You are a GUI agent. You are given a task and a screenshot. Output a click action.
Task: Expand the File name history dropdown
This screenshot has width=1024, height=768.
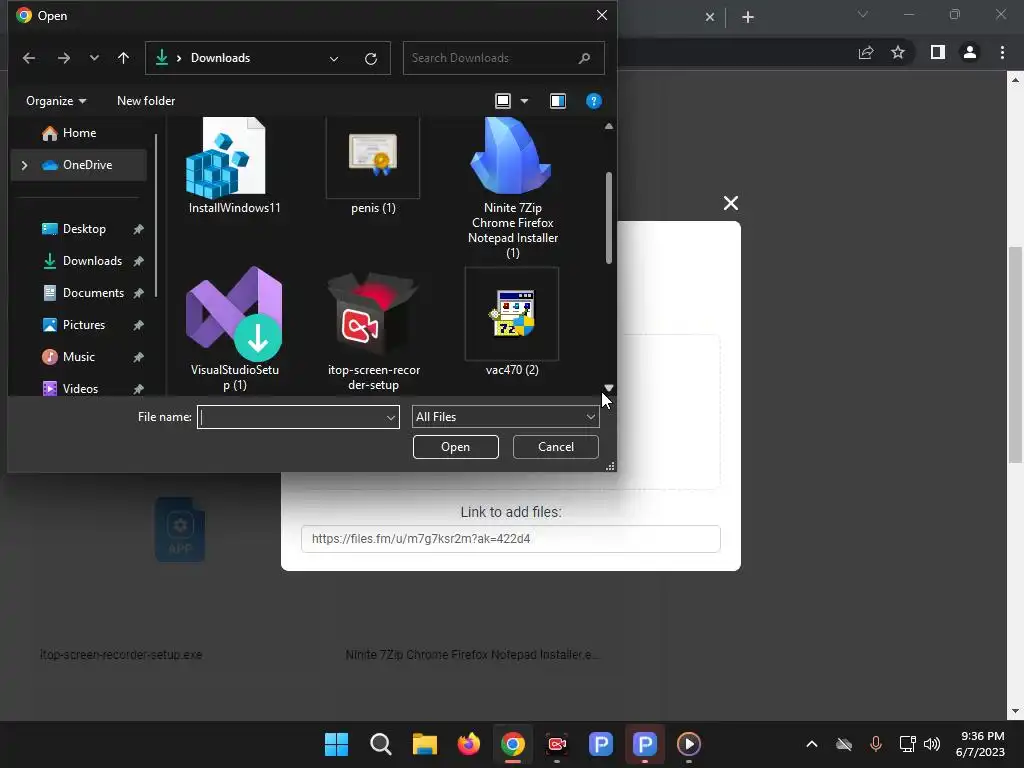[x=391, y=417]
